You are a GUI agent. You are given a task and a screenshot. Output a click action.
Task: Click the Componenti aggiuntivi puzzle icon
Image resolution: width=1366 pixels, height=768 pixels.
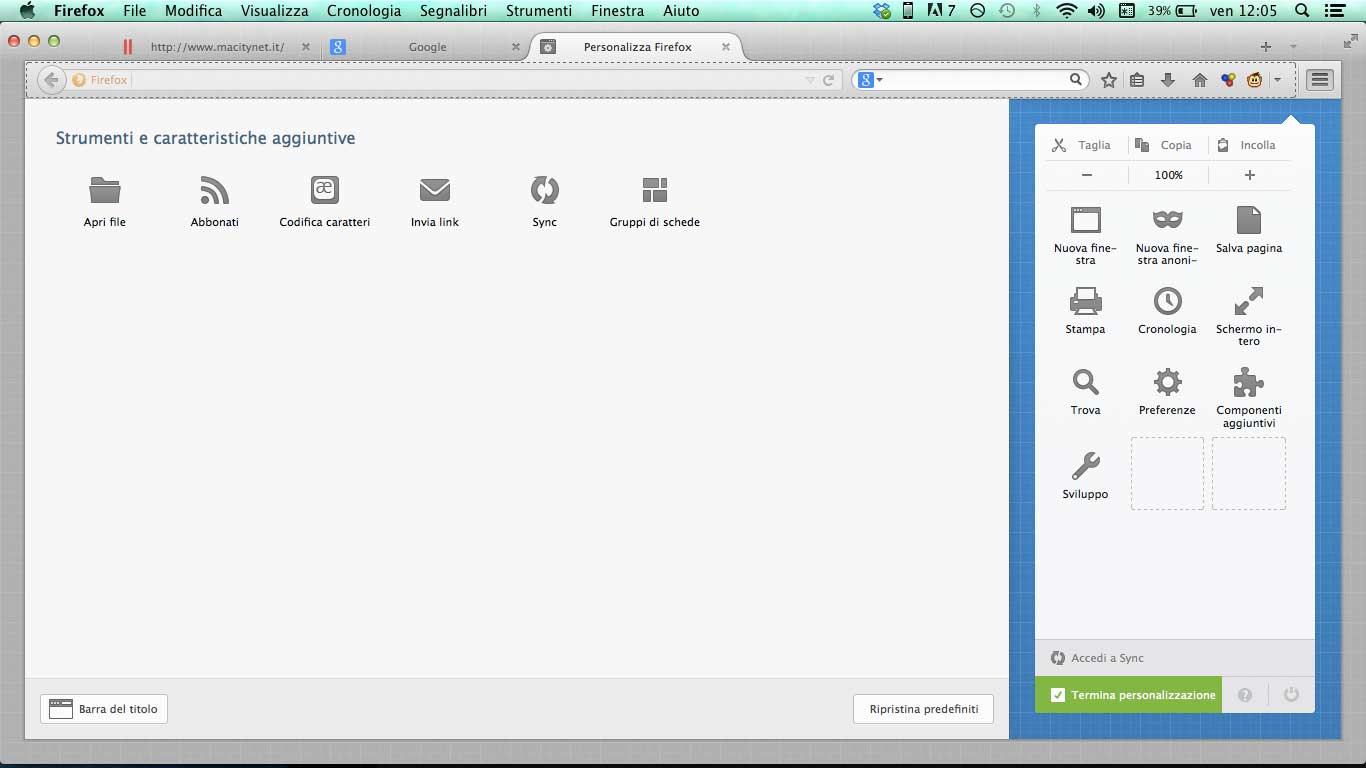tap(1249, 382)
